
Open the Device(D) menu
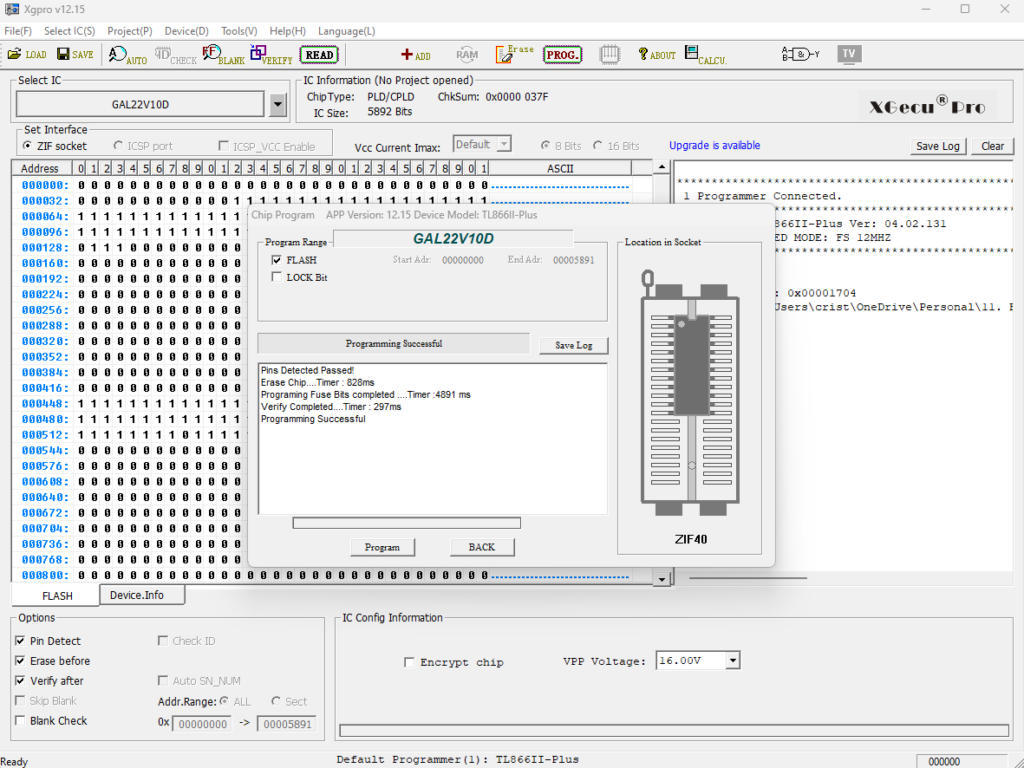click(x=186, y=31)
